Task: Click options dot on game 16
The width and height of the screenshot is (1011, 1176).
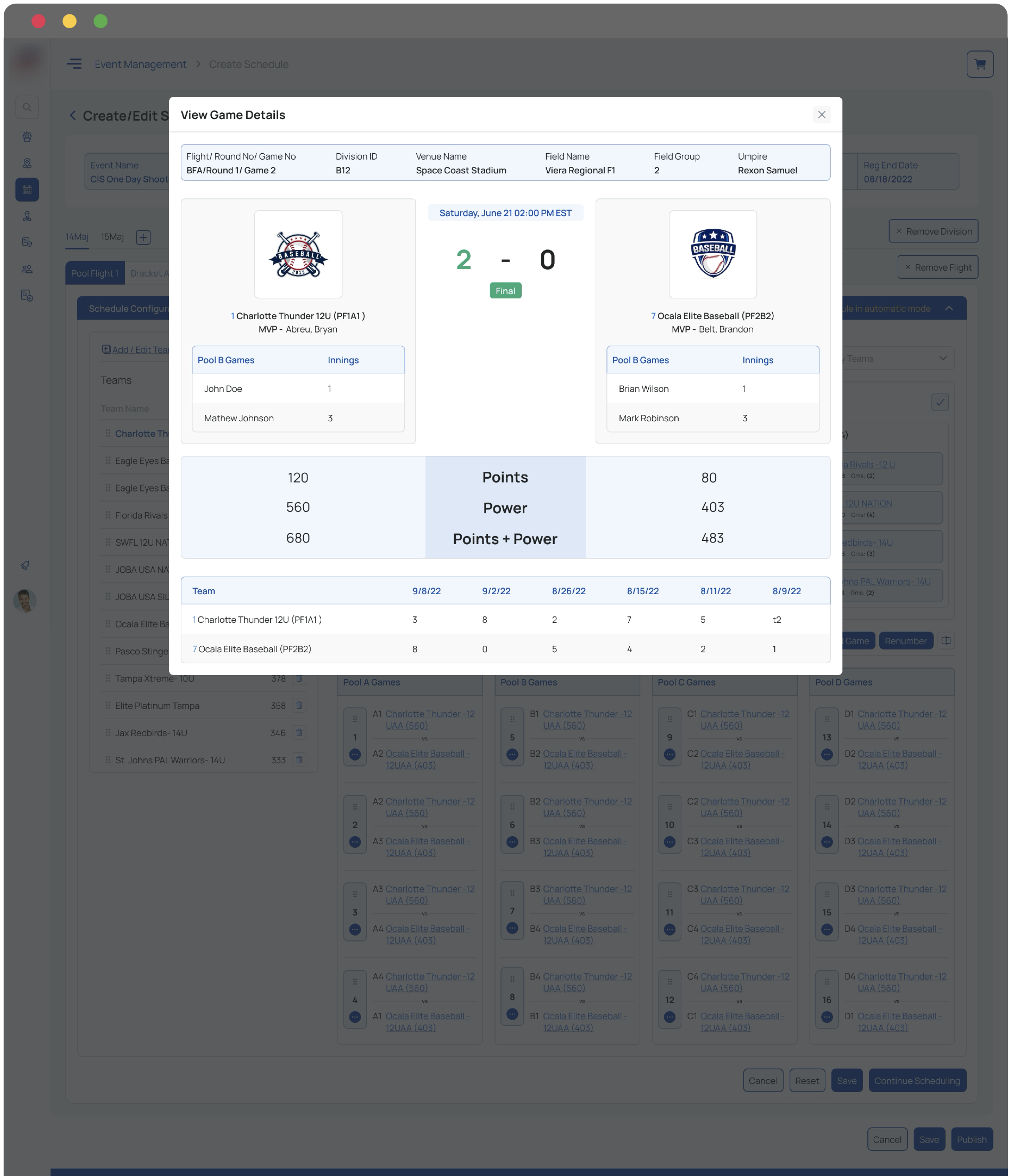Action: [826, 1017]
